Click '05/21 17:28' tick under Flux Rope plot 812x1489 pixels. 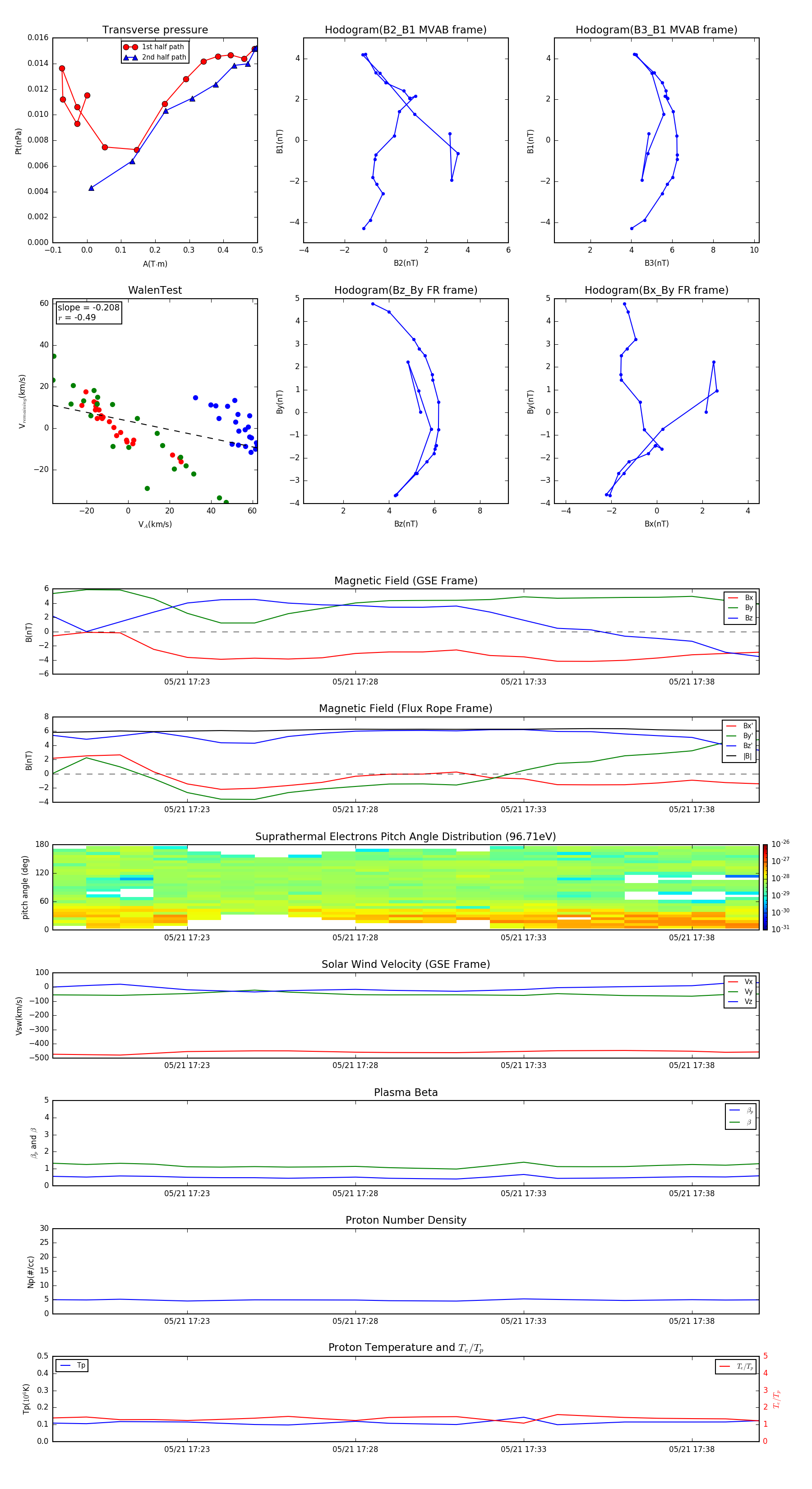[355, 810]
